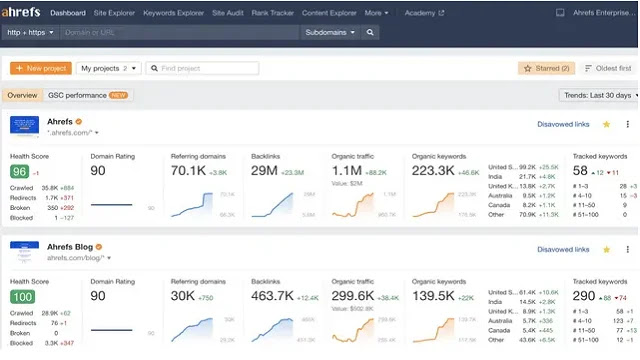640x360 pixels.
Task: Click the search magnifier button in header
Action: [370, 32]
